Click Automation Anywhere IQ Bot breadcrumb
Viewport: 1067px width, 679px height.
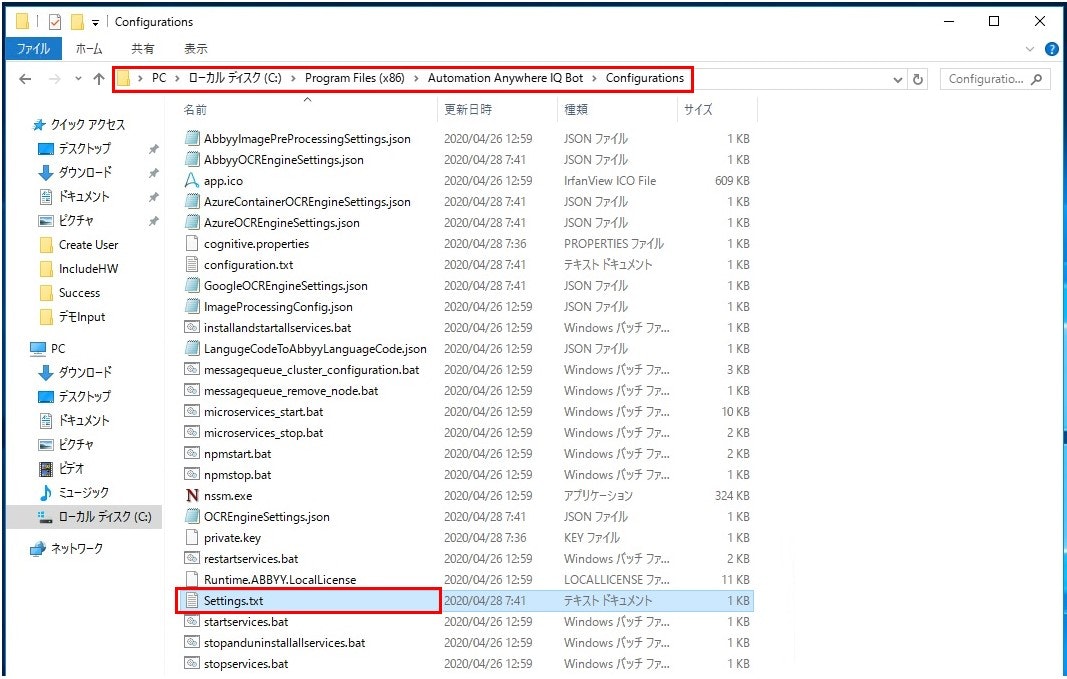coord(506,78)
